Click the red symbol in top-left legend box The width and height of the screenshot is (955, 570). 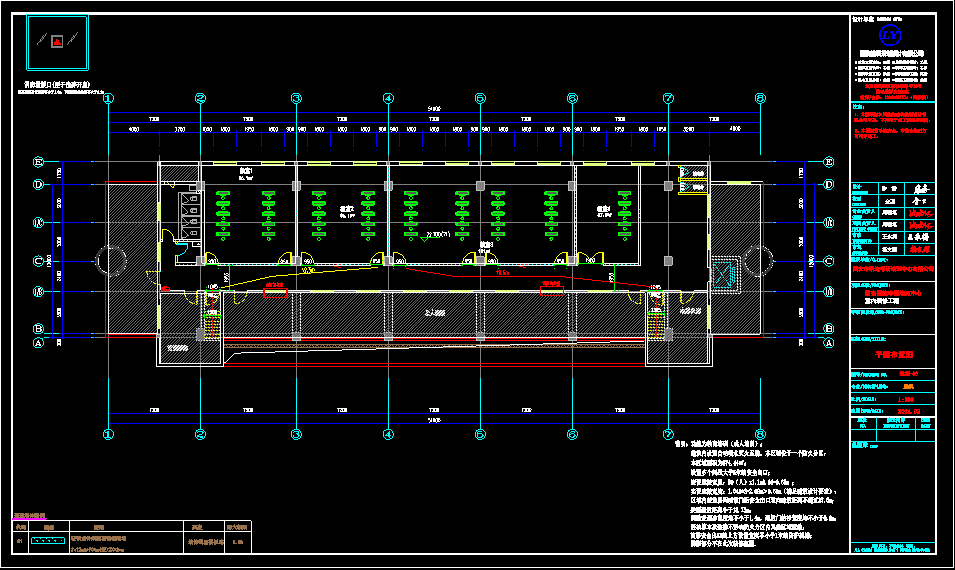tap(58, 41)
